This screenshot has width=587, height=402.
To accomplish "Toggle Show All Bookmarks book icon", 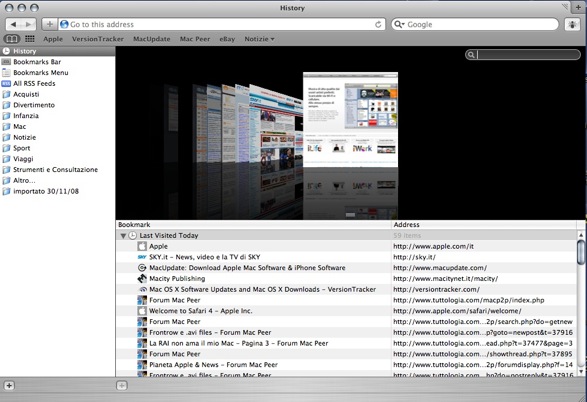I will click(12, 39).
